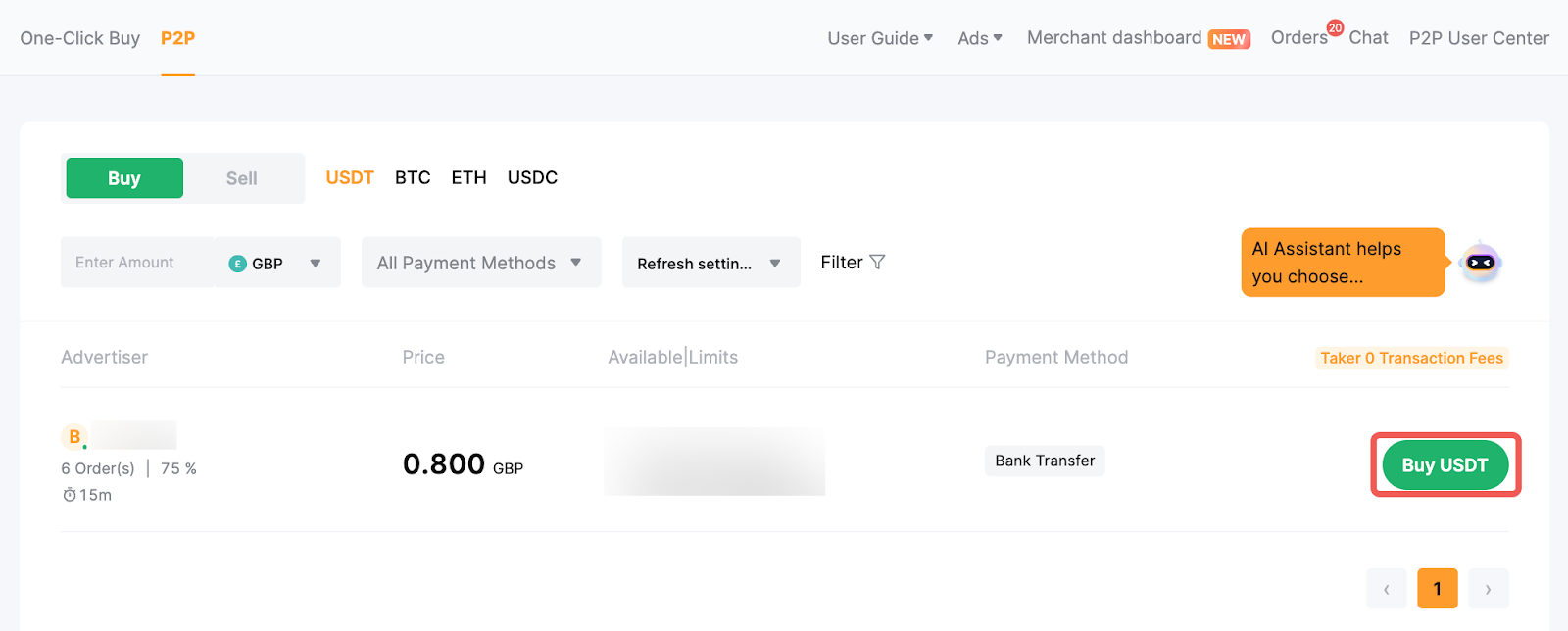Click the AI Assistant robot icon

click(x=1480, y=263)
